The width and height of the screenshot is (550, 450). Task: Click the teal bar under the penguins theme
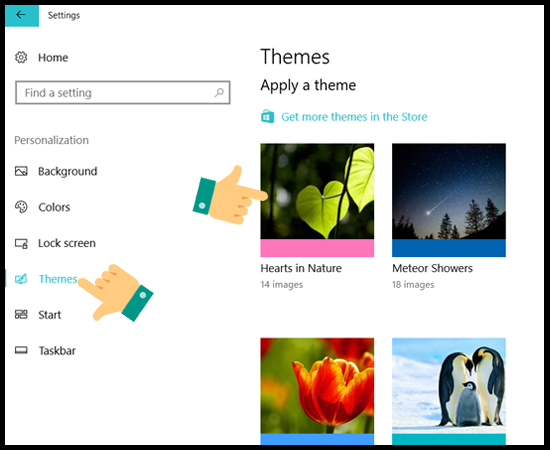[449, 439]
